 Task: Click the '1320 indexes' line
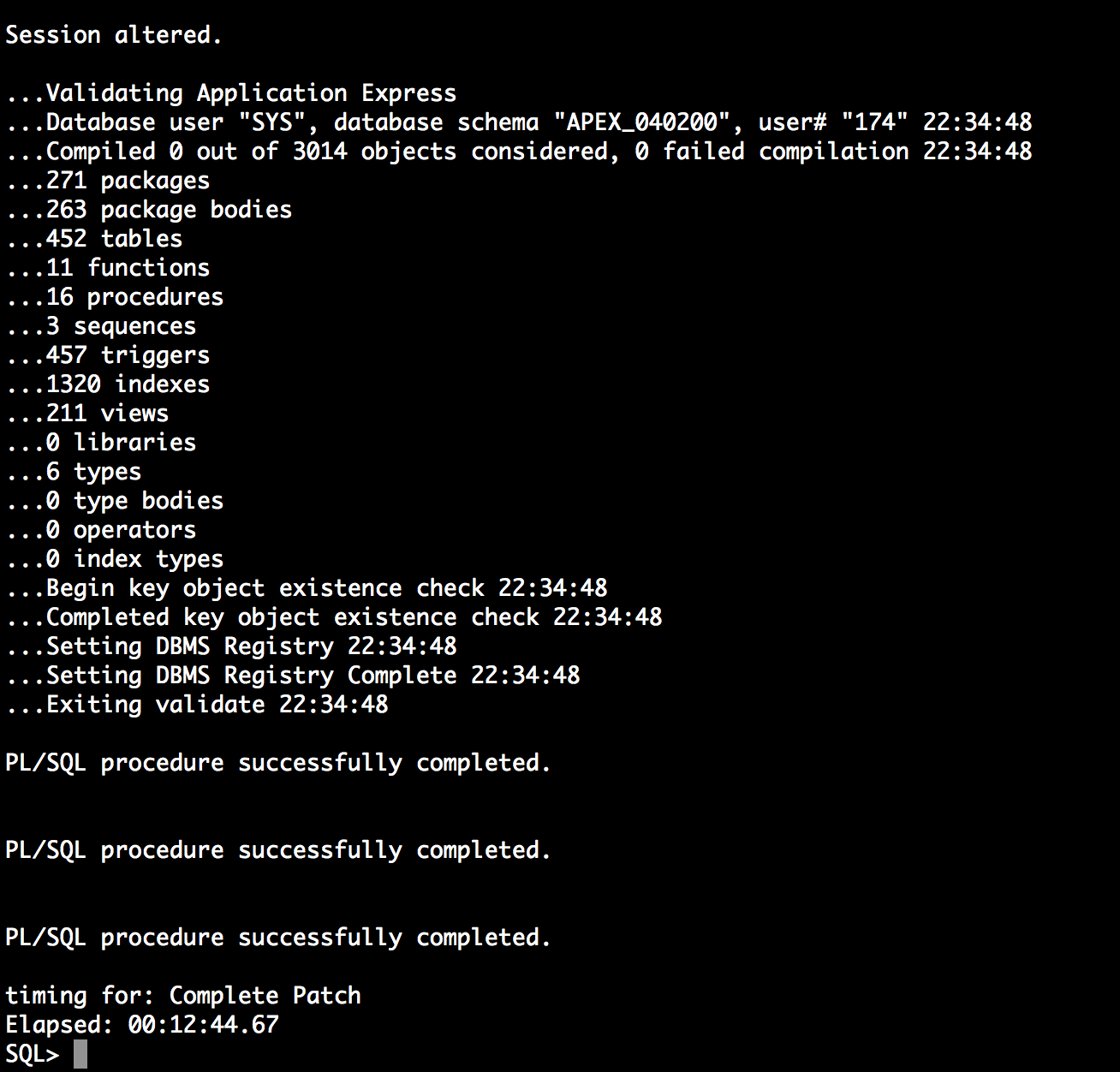pyautogui.click(x=108, y=384)
